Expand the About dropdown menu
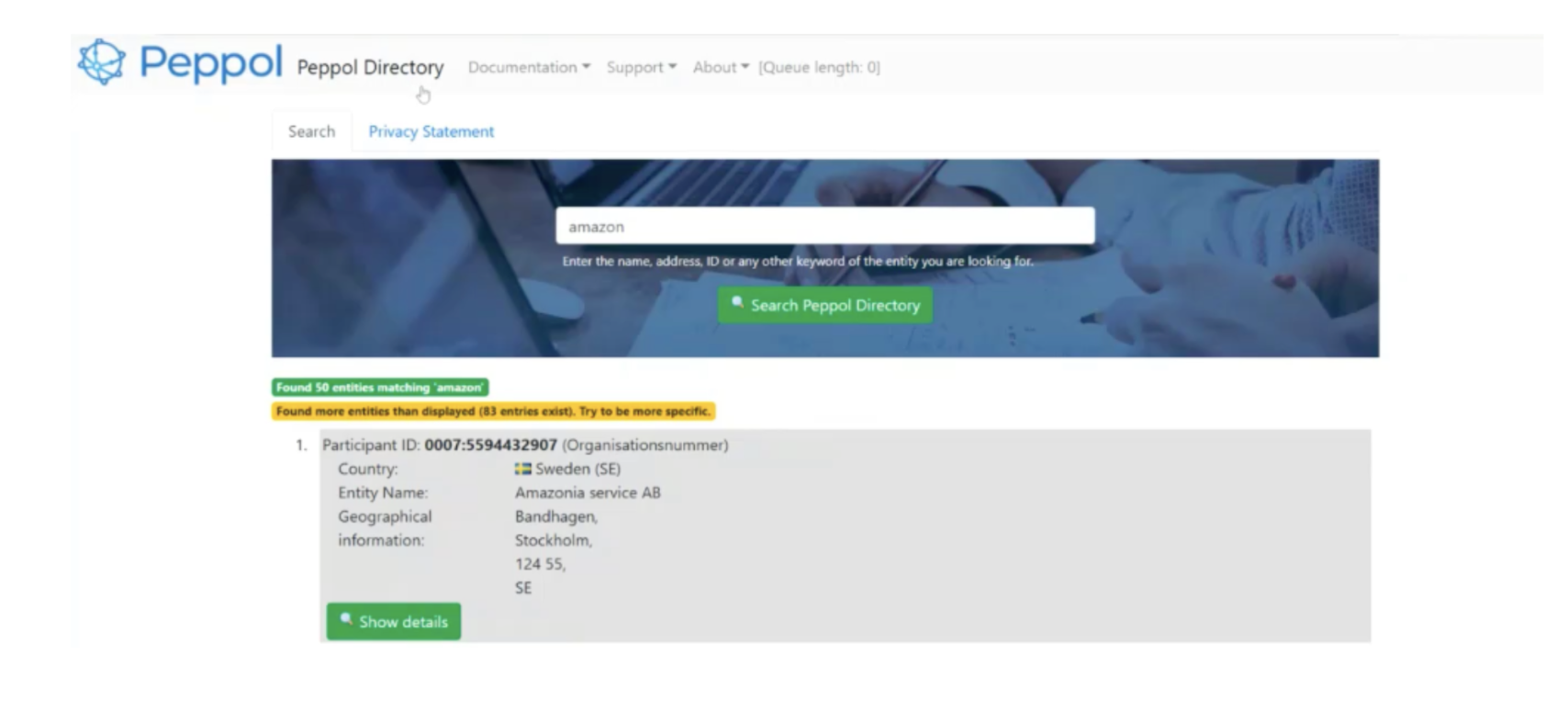The image size is (1568, 711). (x=721, y=67)
